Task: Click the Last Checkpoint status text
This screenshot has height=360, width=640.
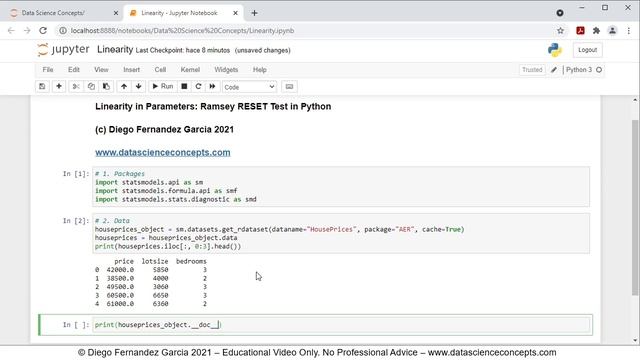Action: tap(183, 50)
